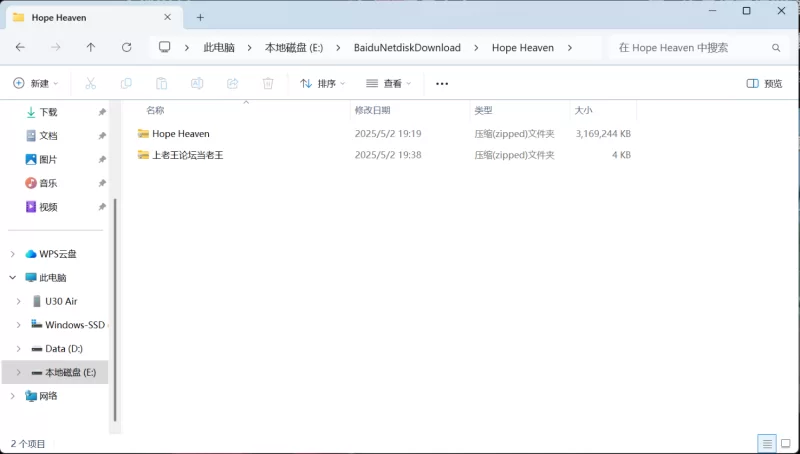This screenshot has height=454, width=800.
Task: Open the 排序 sort dropdown
Action: point(322,84)
